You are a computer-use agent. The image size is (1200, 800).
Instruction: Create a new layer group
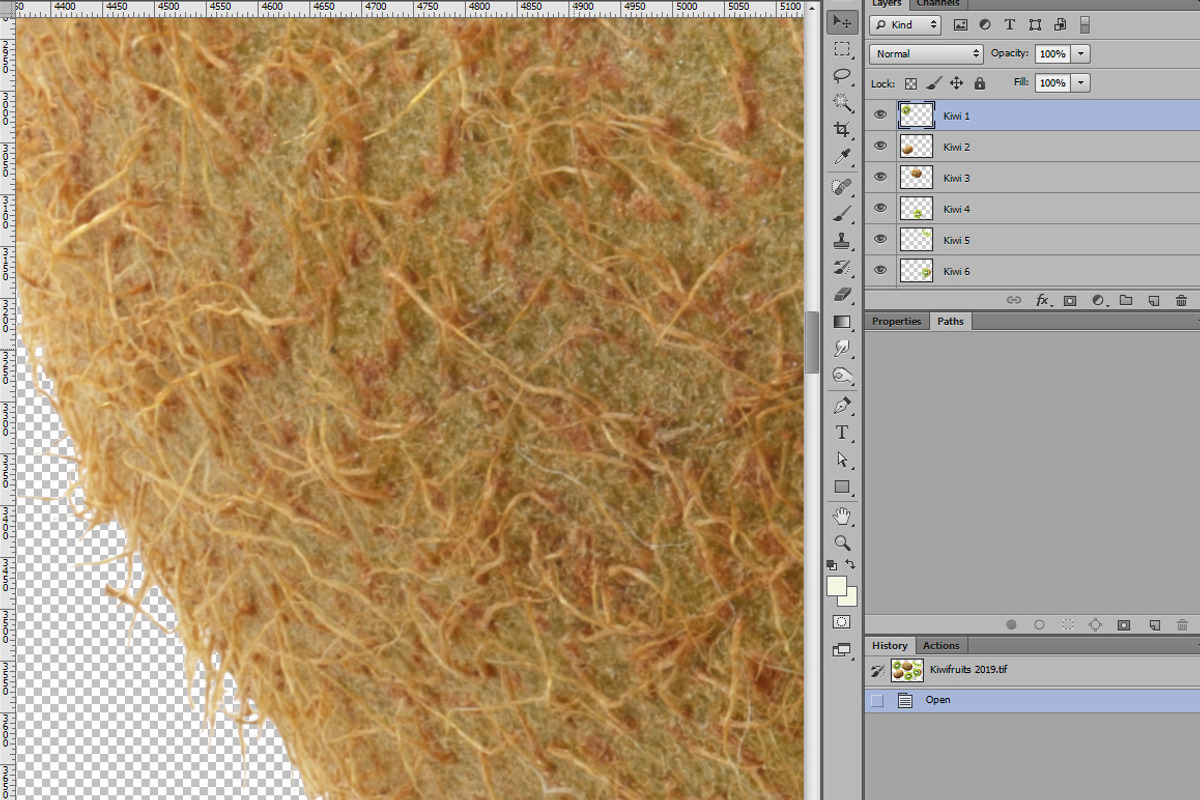point(1125,300)
